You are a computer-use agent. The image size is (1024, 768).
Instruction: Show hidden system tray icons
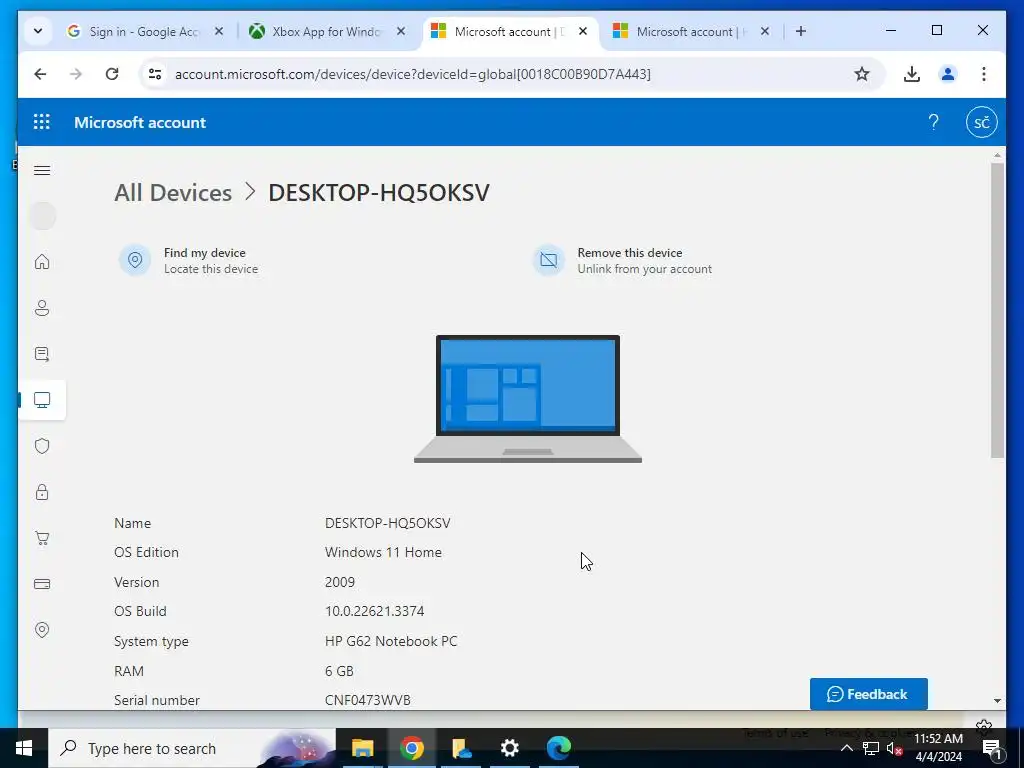tap(846, 748)
